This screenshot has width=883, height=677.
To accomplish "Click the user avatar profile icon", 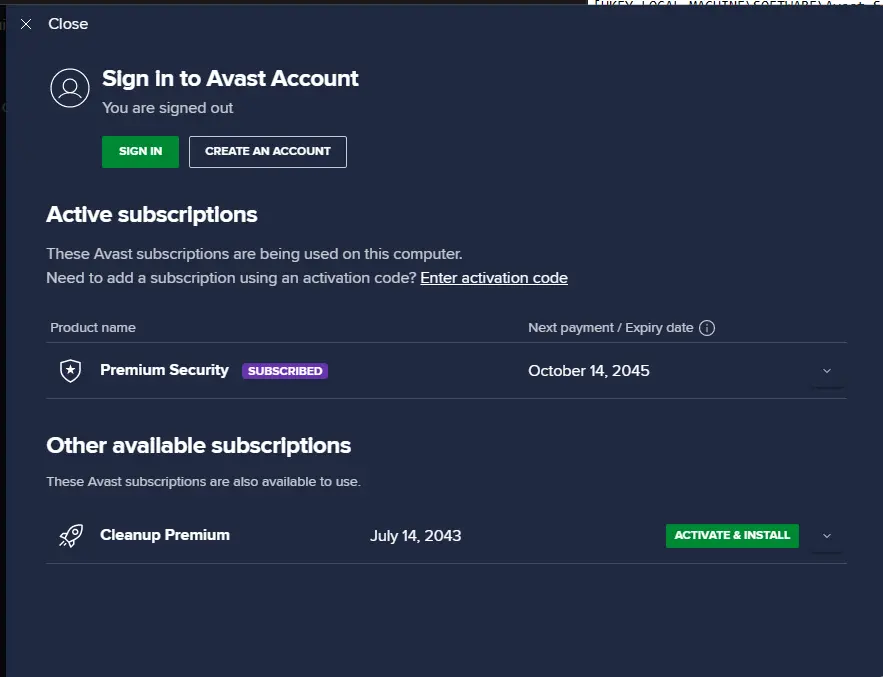I will (70, 88).
